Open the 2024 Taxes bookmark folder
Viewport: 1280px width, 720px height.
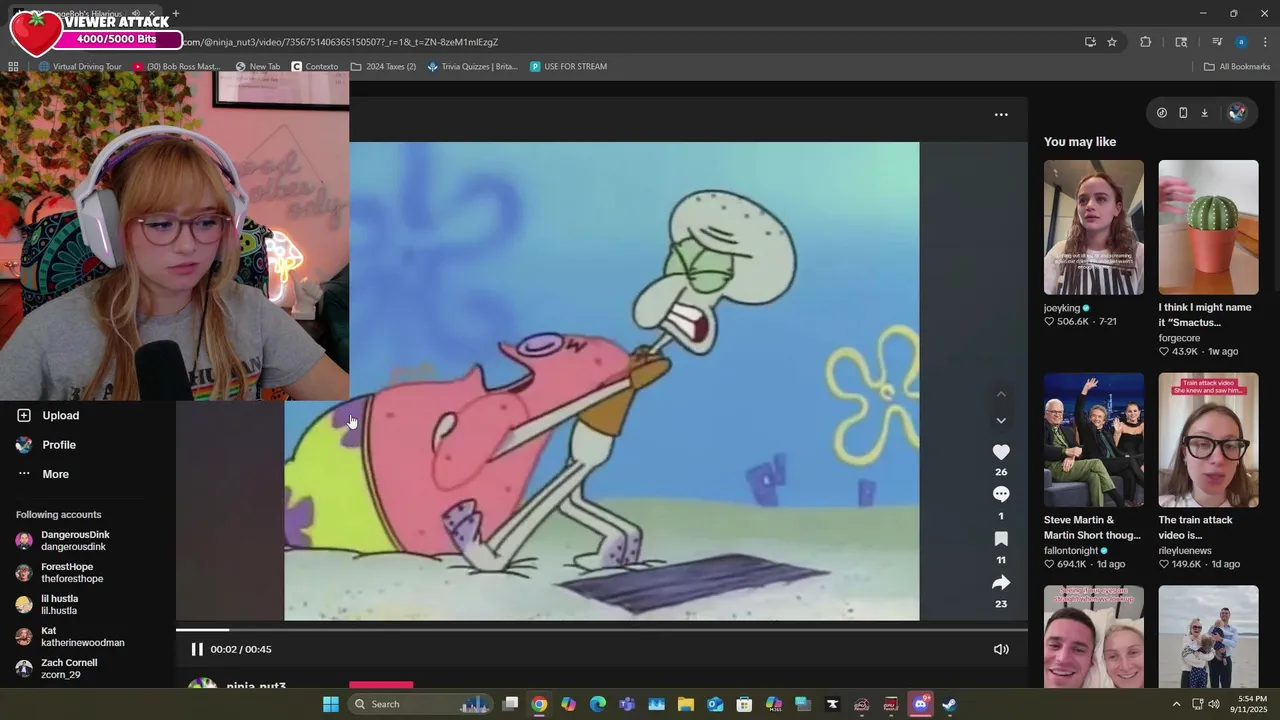(x=383, y=67)
